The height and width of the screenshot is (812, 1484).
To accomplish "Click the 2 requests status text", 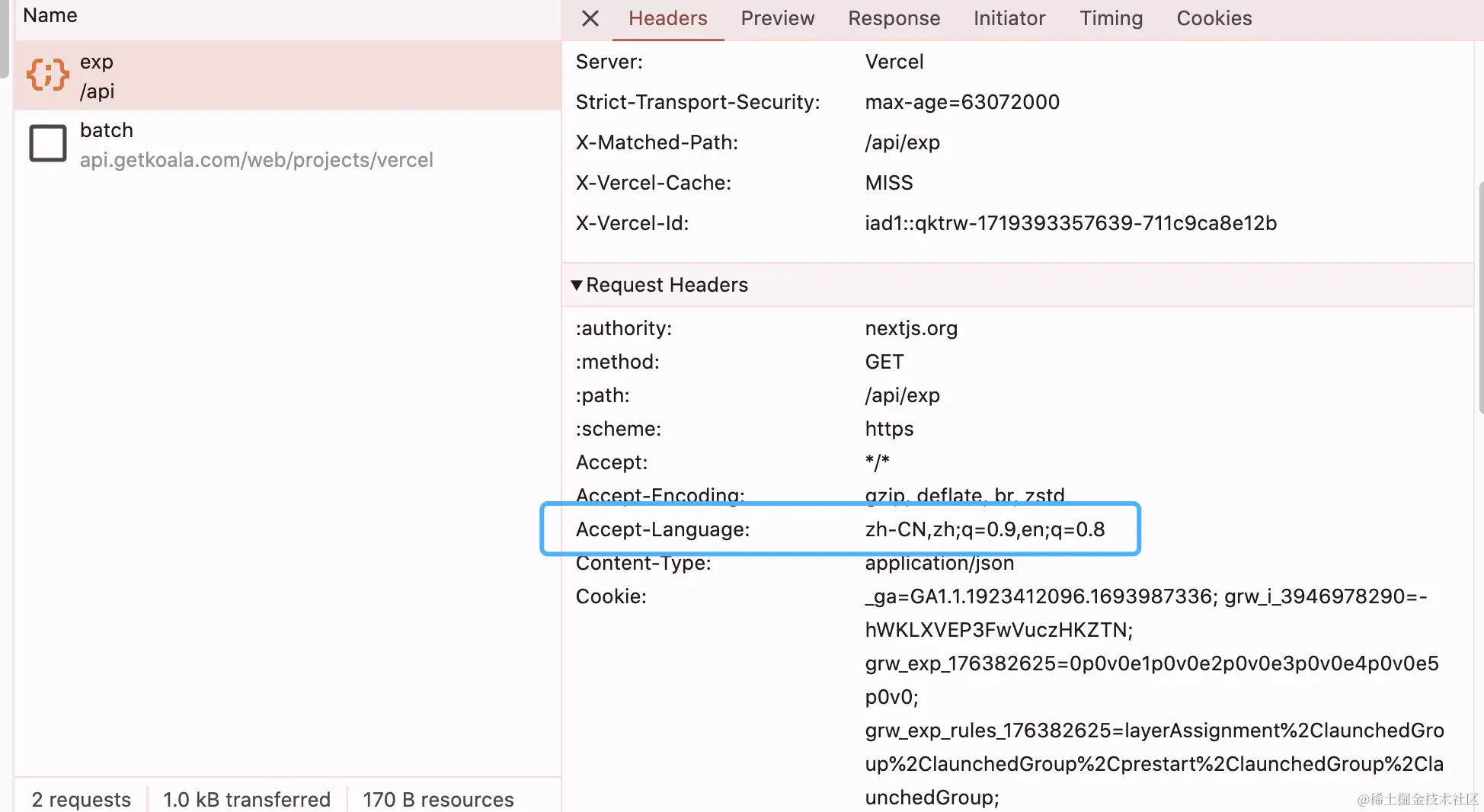I will [x=81, y=799].
